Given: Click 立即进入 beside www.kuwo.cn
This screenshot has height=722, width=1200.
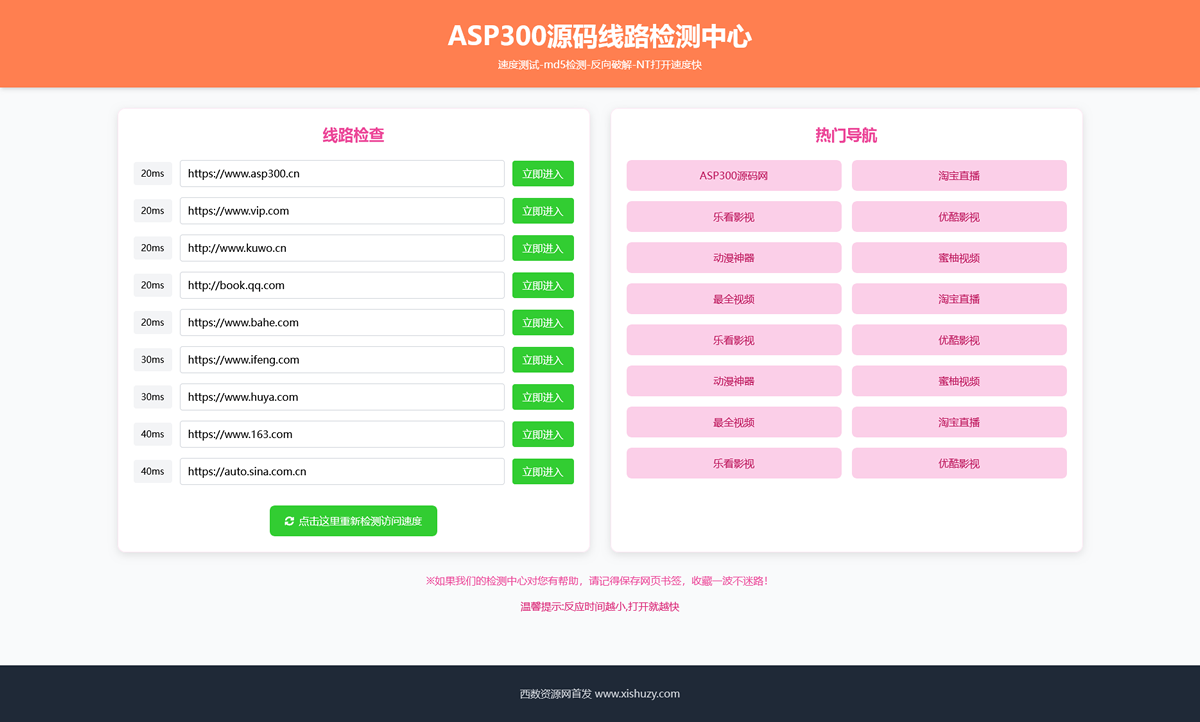Looking at the screenshot, I should 543,247.
